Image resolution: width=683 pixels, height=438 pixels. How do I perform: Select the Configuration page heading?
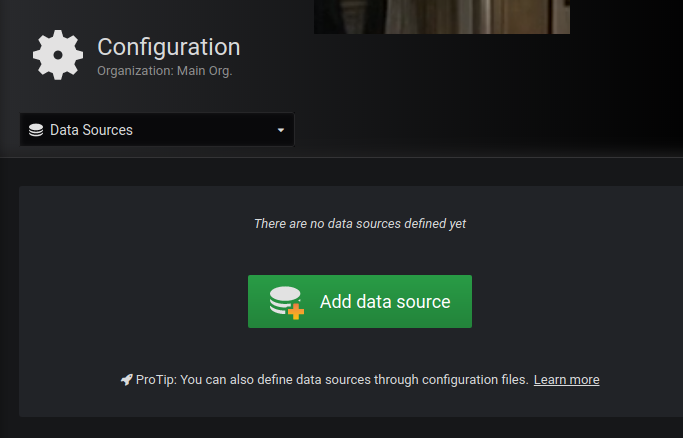pyautogui.click(x=169, y=47)
